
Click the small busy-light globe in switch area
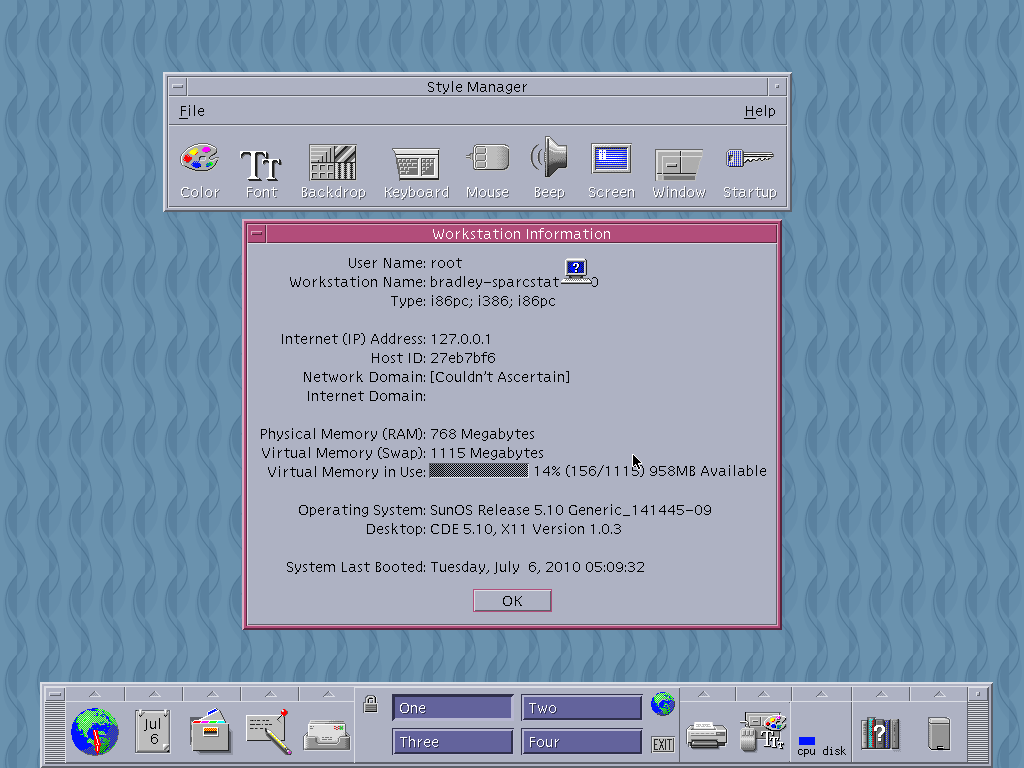click(663, 704)
